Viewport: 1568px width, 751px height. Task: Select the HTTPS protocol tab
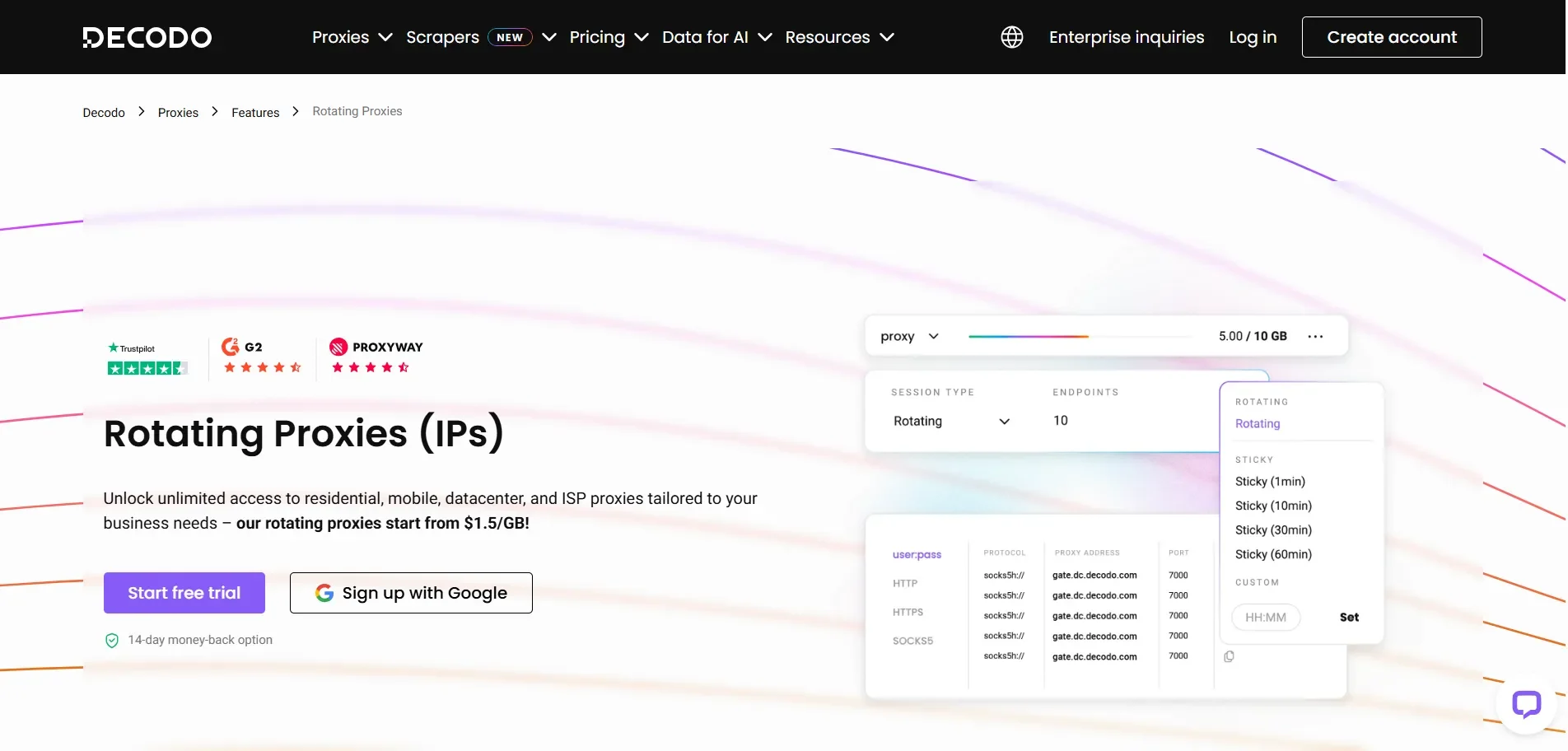[908, 612]
